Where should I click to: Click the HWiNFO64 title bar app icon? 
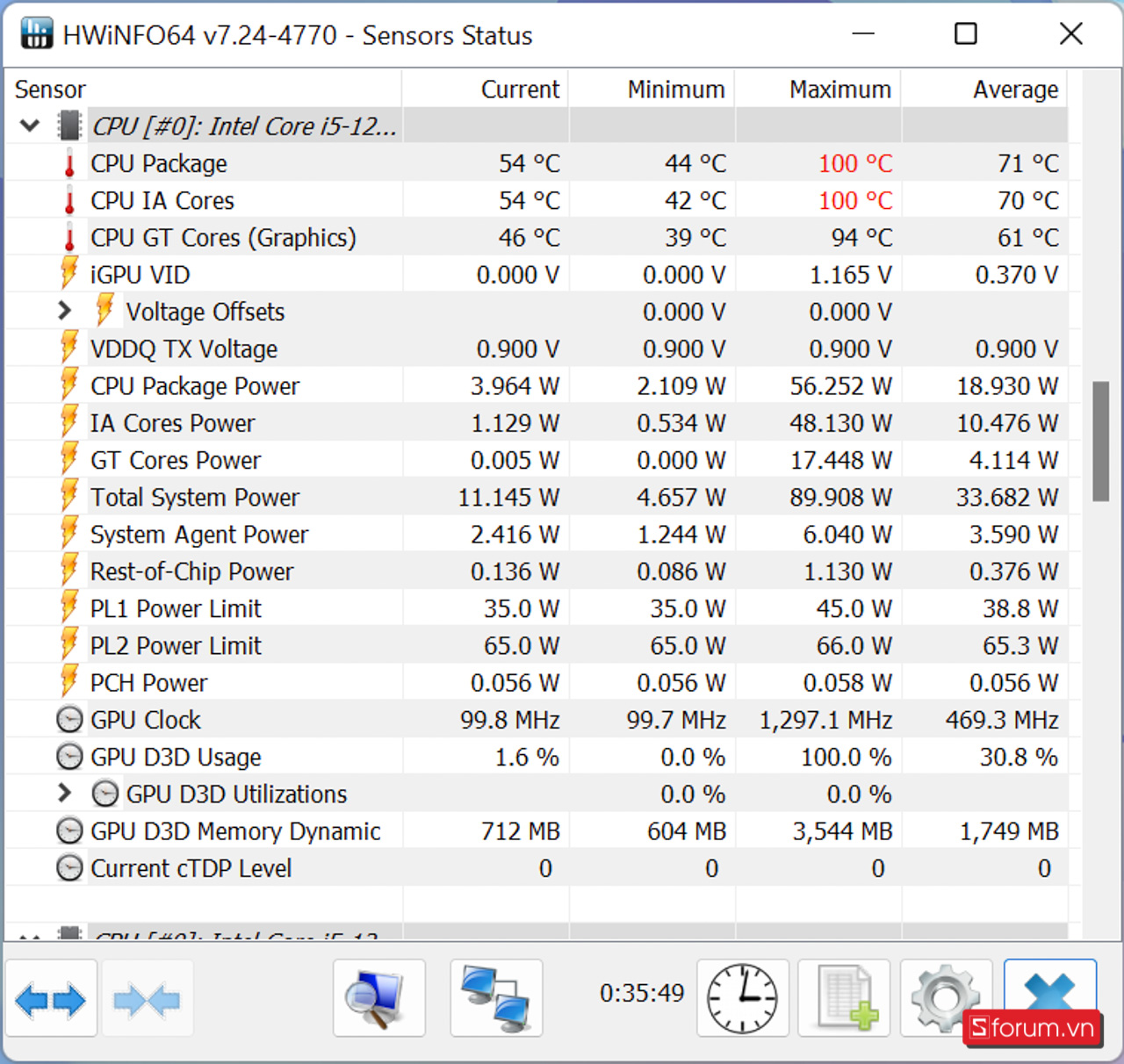tap(37, 34)
